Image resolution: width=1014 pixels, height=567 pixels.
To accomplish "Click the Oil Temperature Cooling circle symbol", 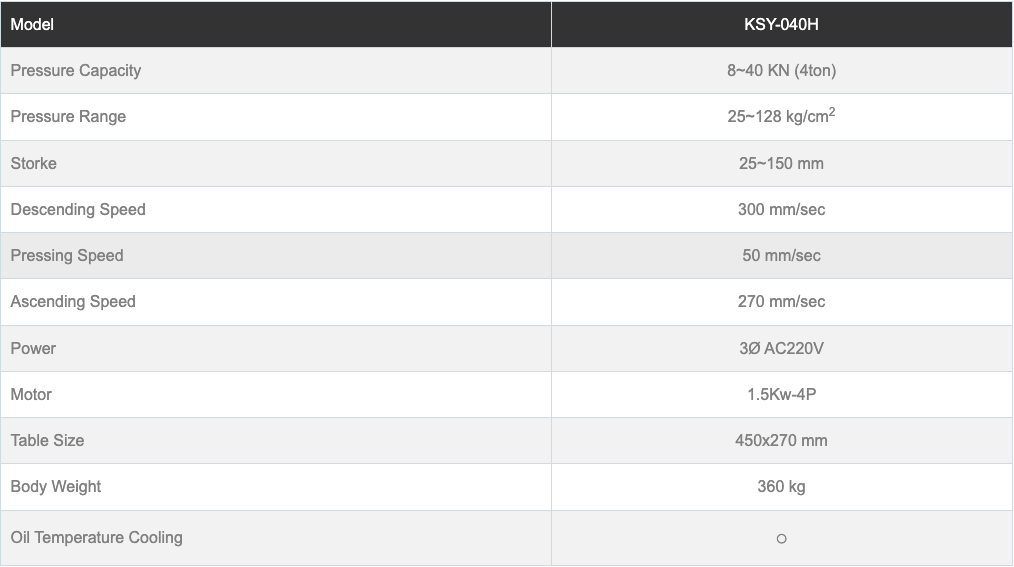I will click(x=781, y=539).
